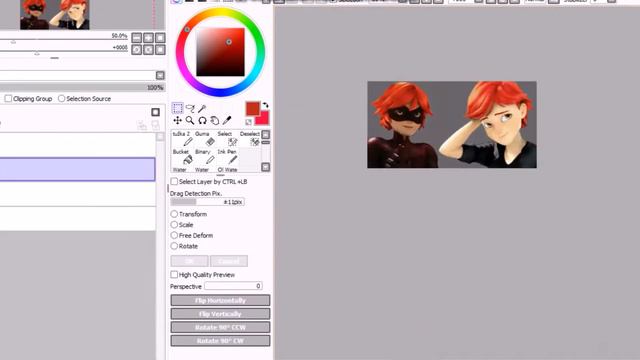Viewport: 640px width, 360px height.
Task: Choose the Ink Pen tool
Action: pos(227,157)
